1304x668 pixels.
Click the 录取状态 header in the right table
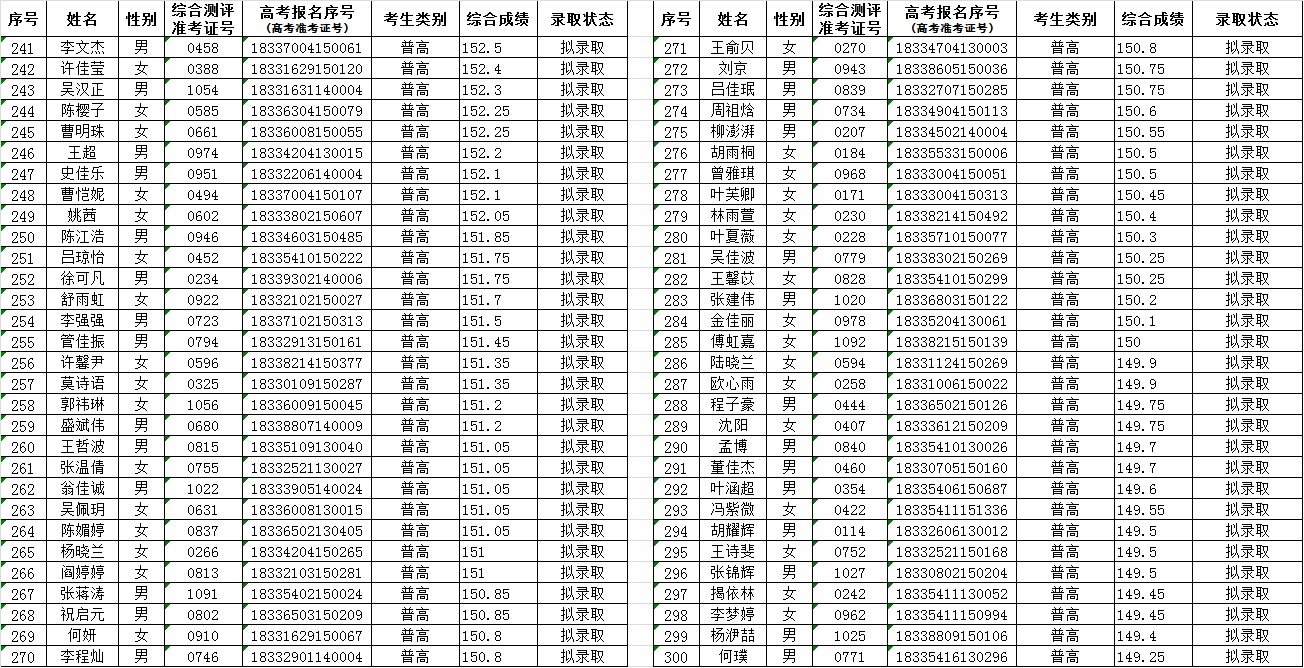coord(1247,19)
